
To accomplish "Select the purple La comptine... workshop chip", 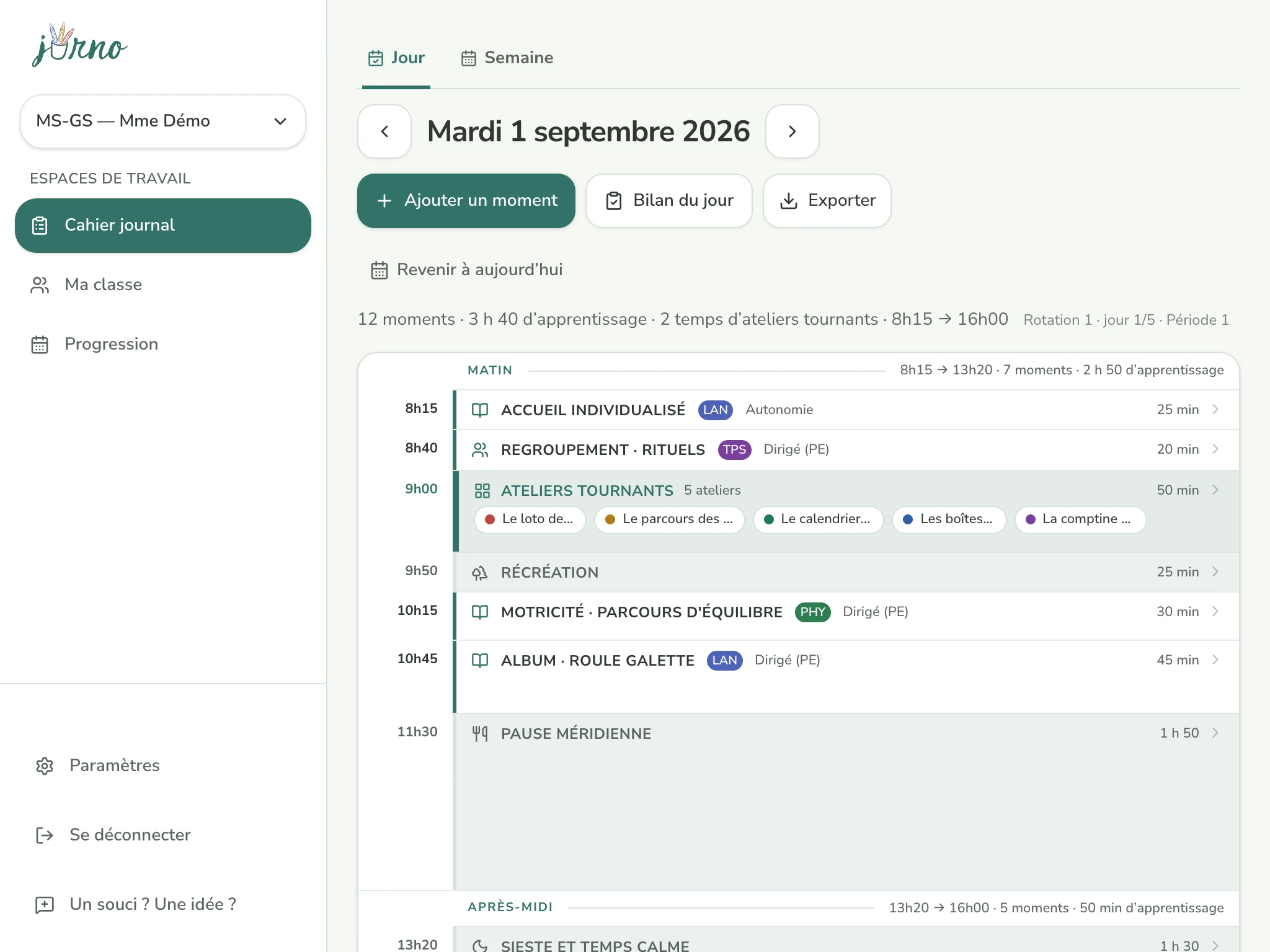I will 1080,519.
